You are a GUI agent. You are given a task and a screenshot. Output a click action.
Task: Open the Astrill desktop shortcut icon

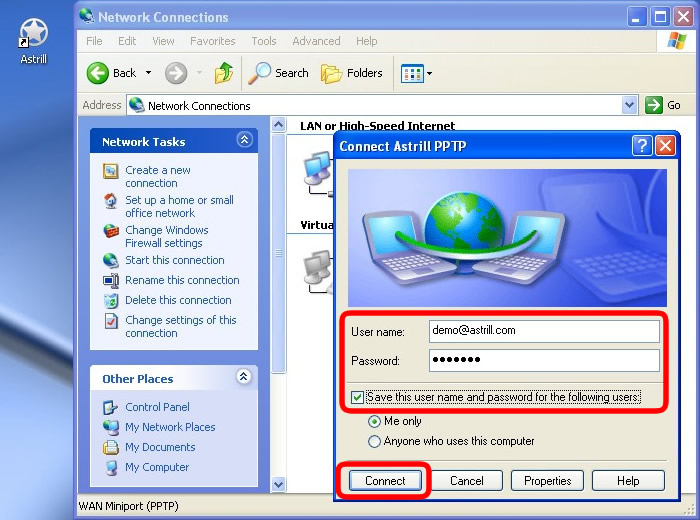[x=34, y=35]
